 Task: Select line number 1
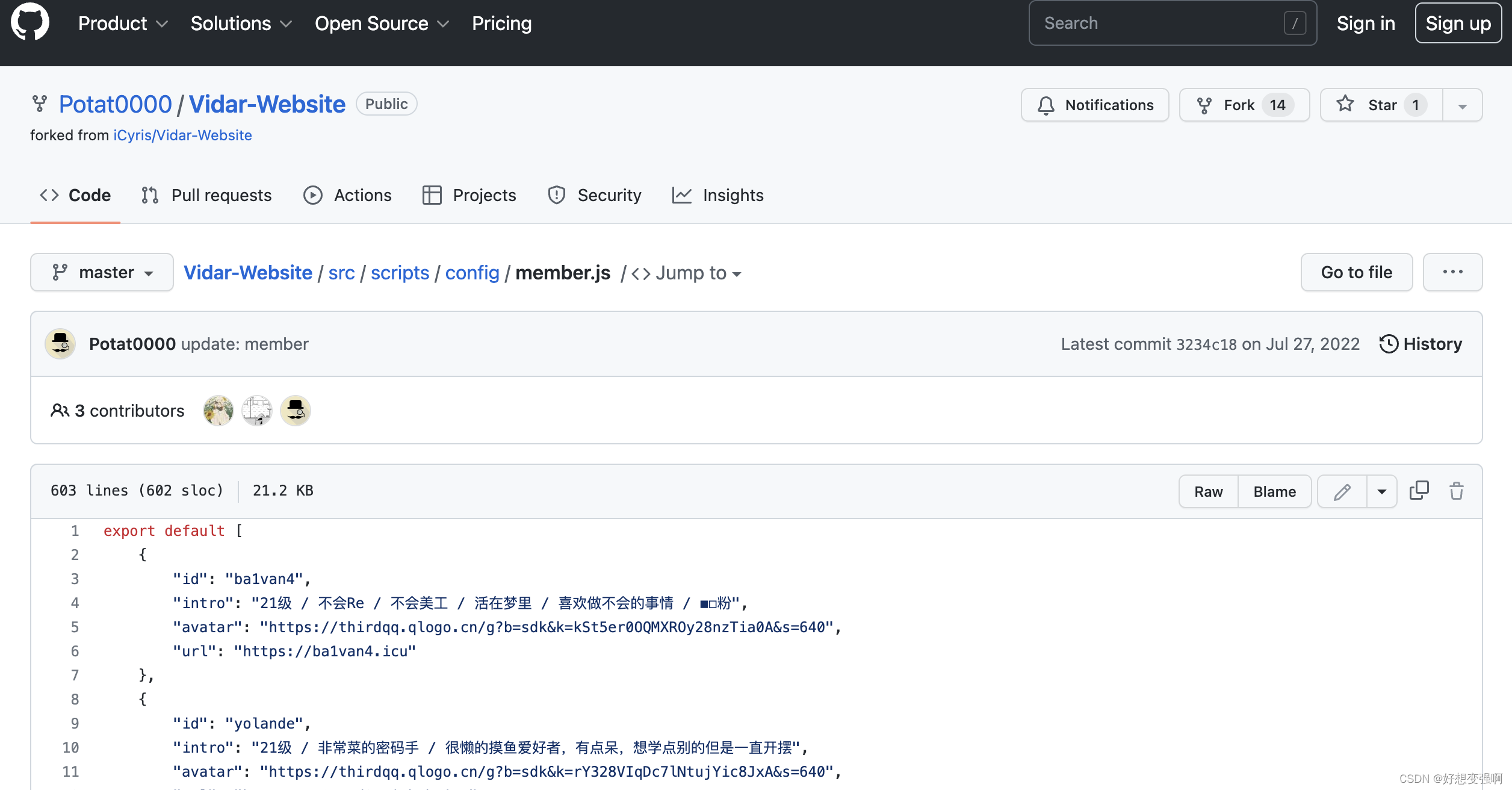coord(75,531)
